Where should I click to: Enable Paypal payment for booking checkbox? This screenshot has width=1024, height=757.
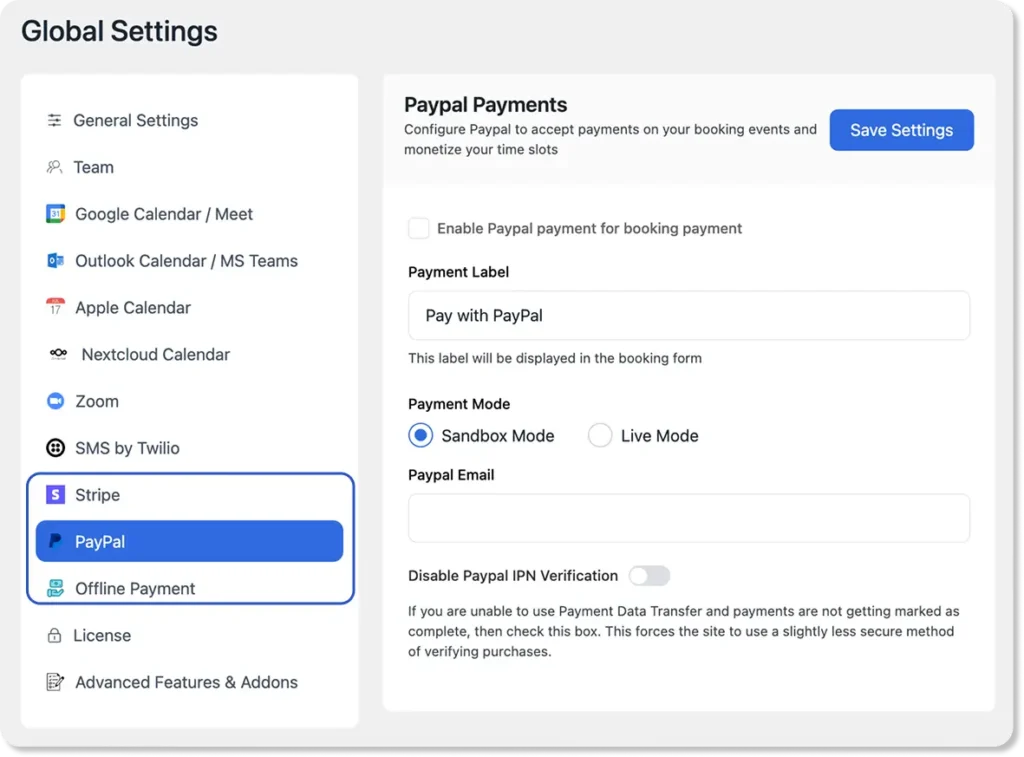click(x=419, y=229)
